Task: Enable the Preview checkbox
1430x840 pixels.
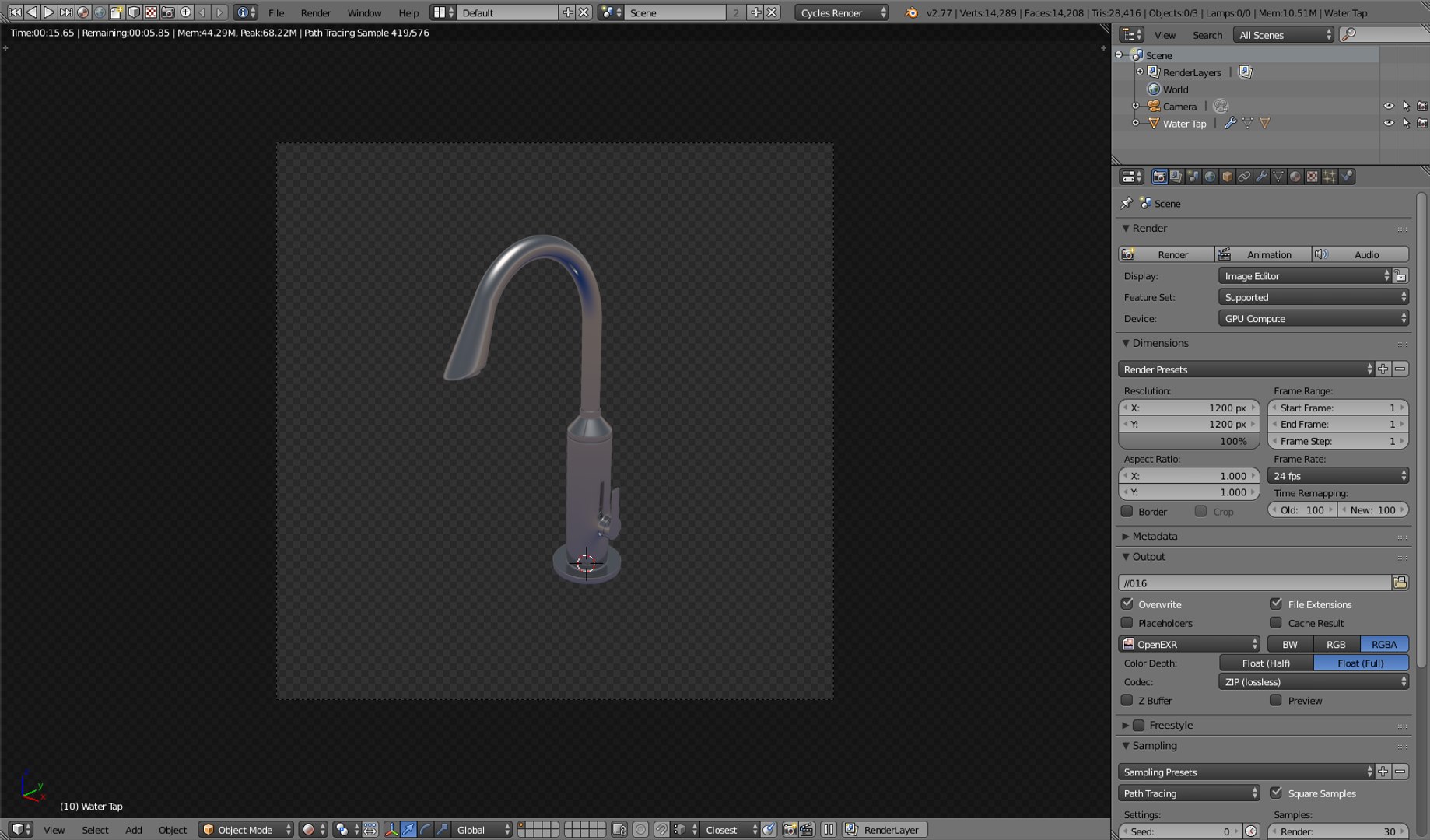Action: coord(1276,700)
